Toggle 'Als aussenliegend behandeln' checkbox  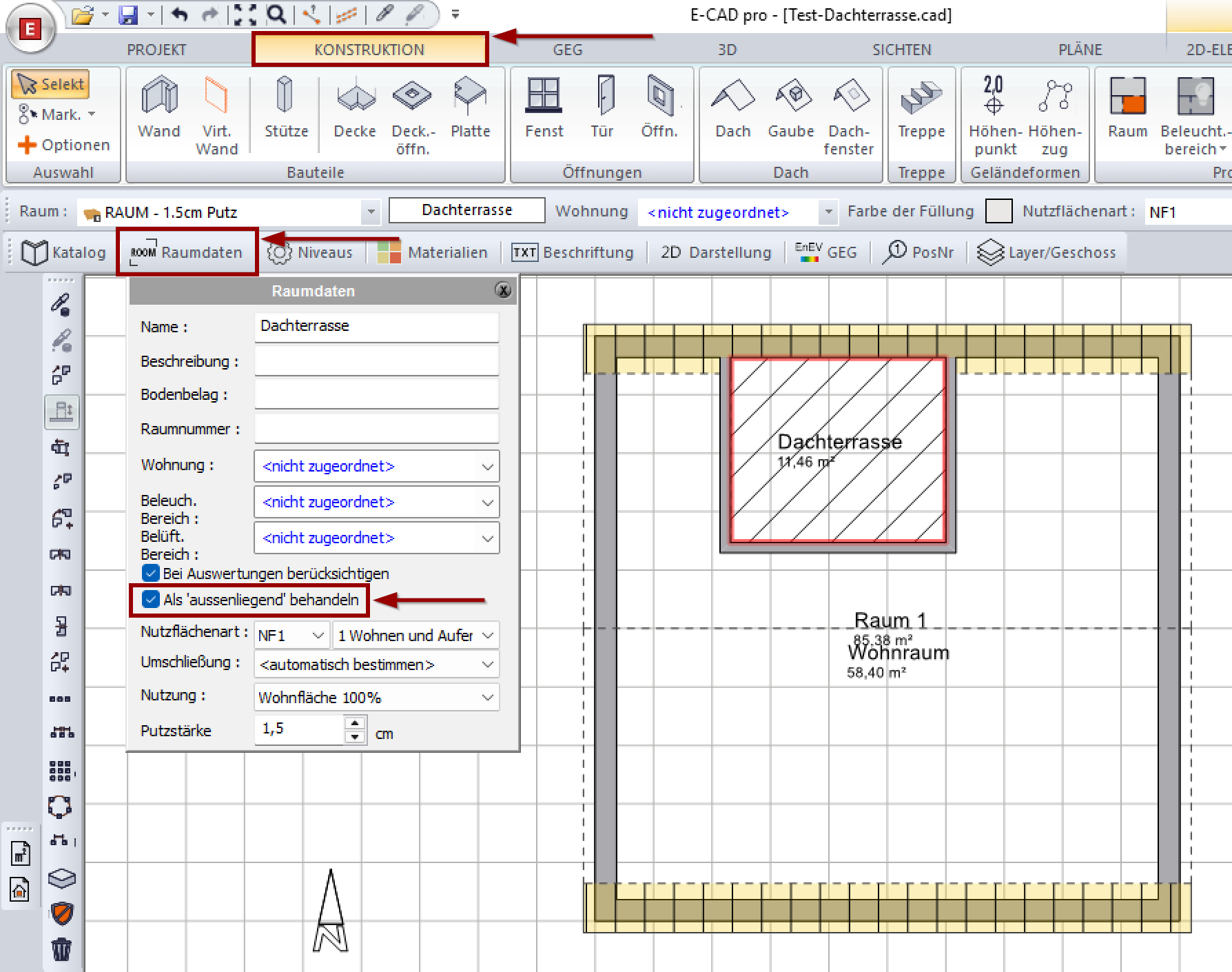coord(151,600)
